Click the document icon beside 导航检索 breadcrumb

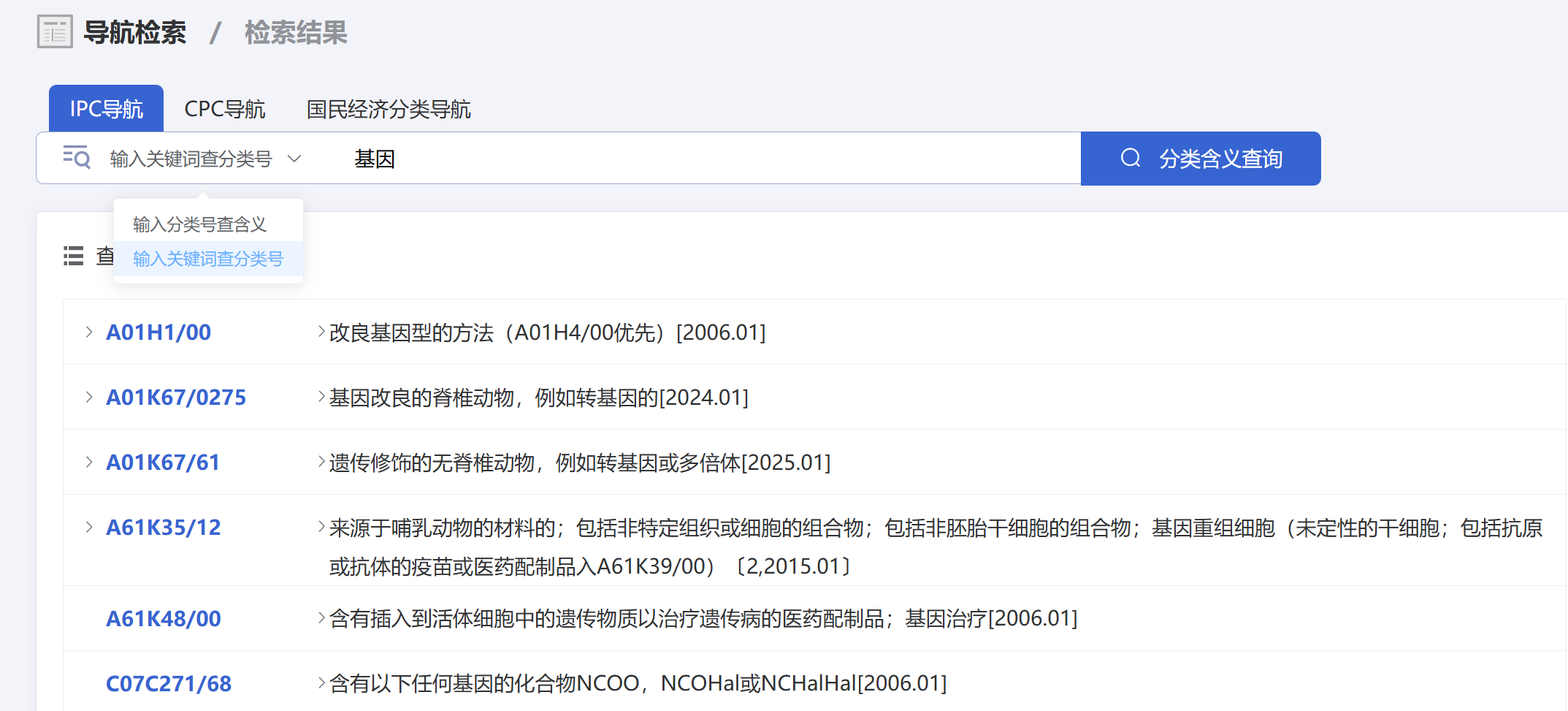point(54,31)
